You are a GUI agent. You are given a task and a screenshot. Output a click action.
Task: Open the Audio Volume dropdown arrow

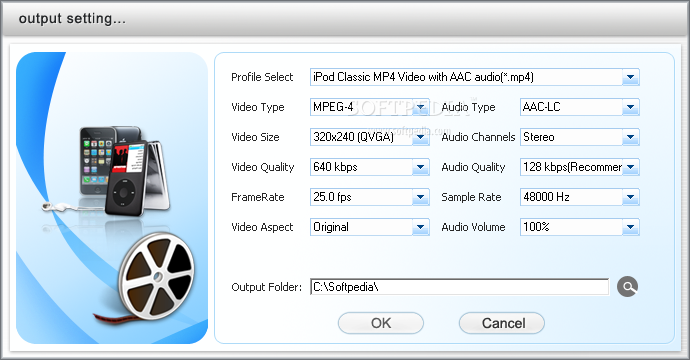pos(631,227)
